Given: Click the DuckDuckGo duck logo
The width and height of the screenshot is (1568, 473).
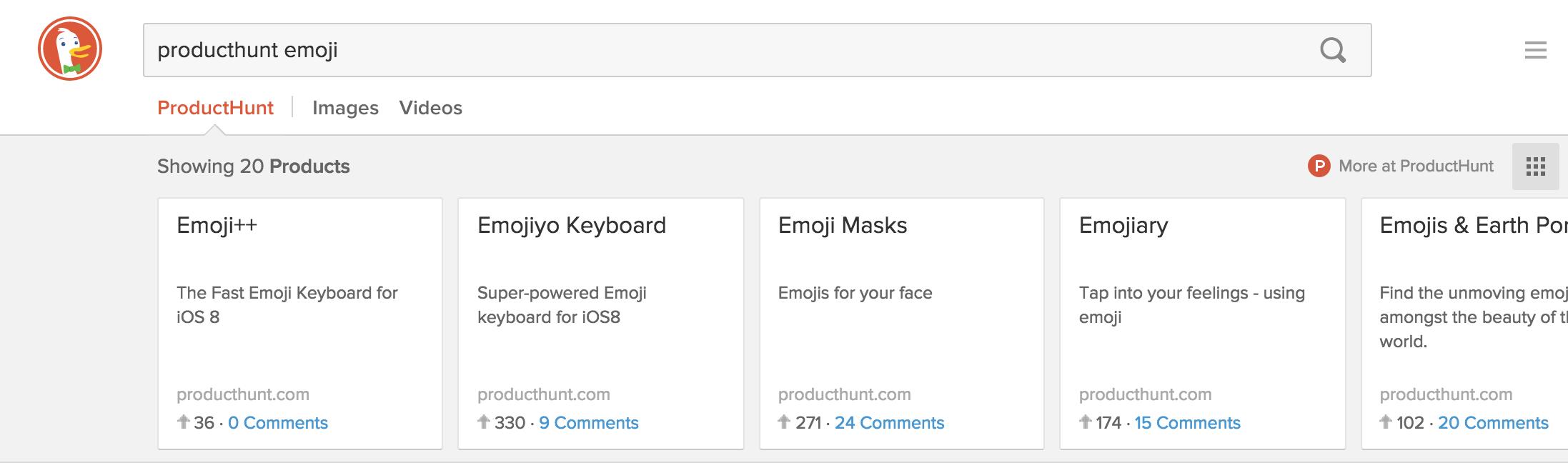Looking at the screenshot, I should (70, 49).
